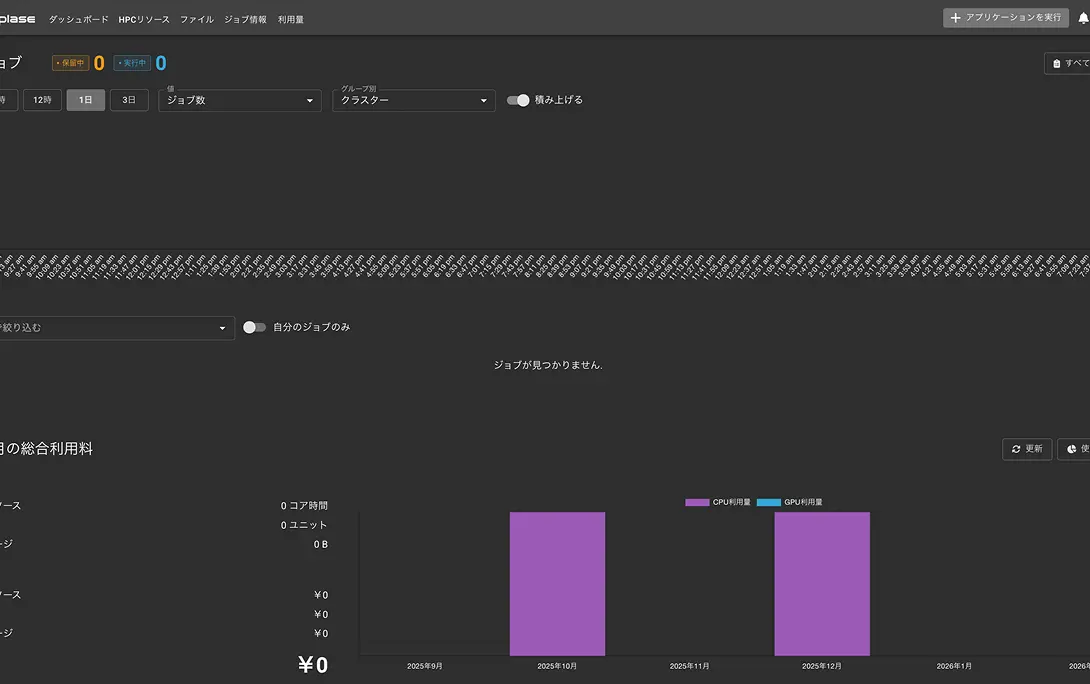This screenshot has height=684, width=1090.
Task: Open the ジョブ数 value dropdown
Action: click(x=240, y=100)
